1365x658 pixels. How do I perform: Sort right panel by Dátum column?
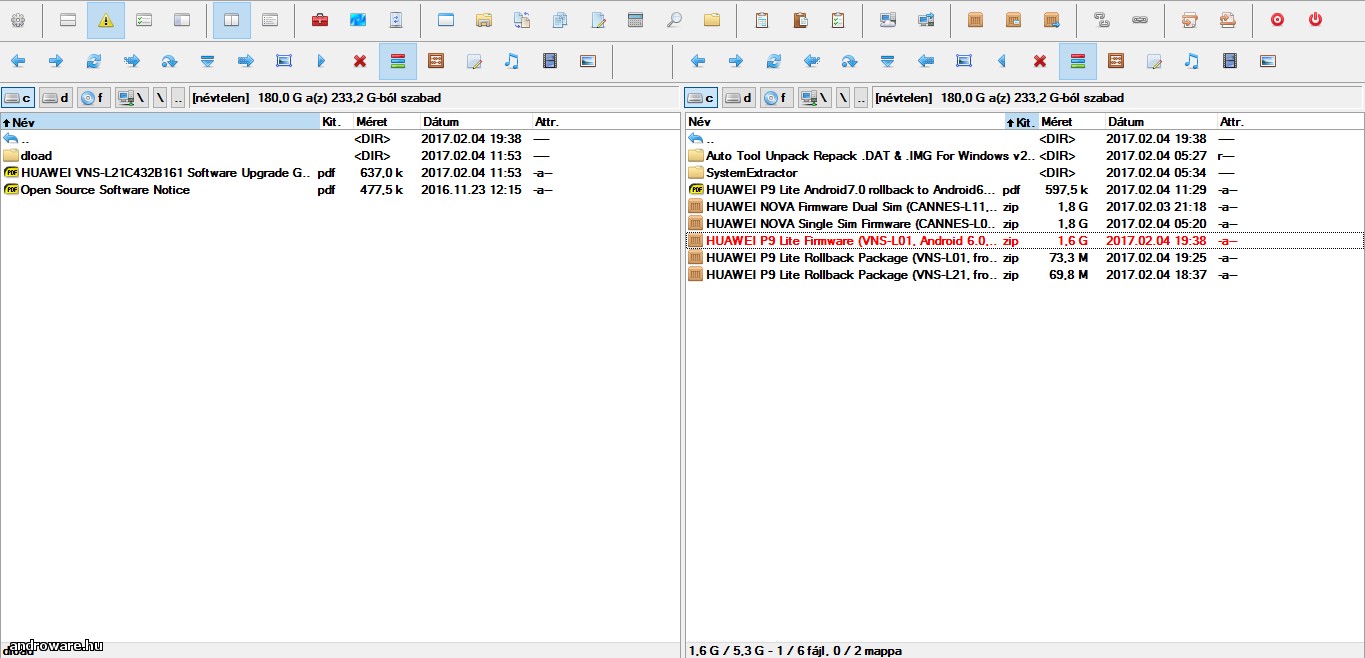pos(1160,122)
